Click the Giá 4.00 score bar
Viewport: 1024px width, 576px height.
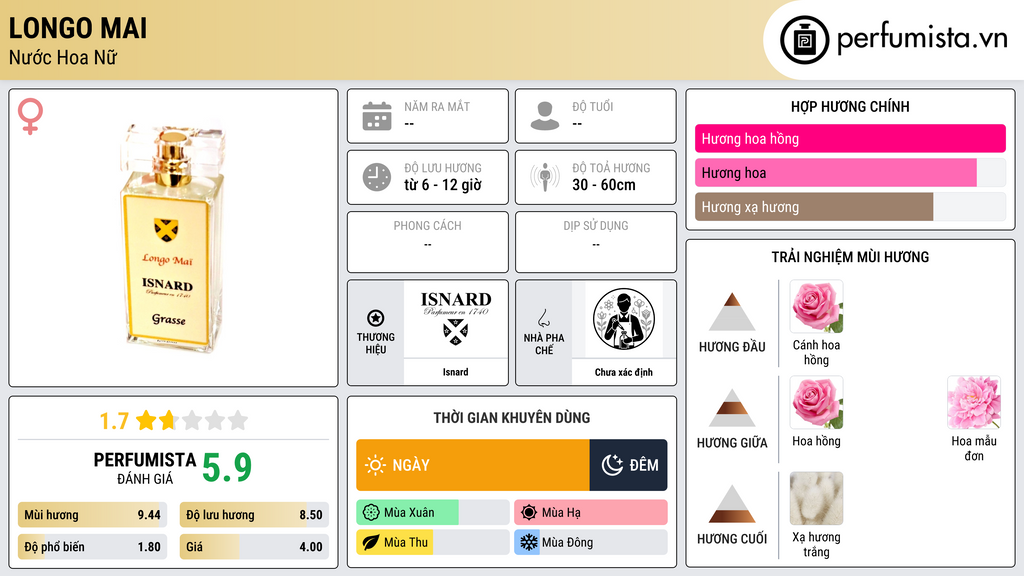point(254,547)
